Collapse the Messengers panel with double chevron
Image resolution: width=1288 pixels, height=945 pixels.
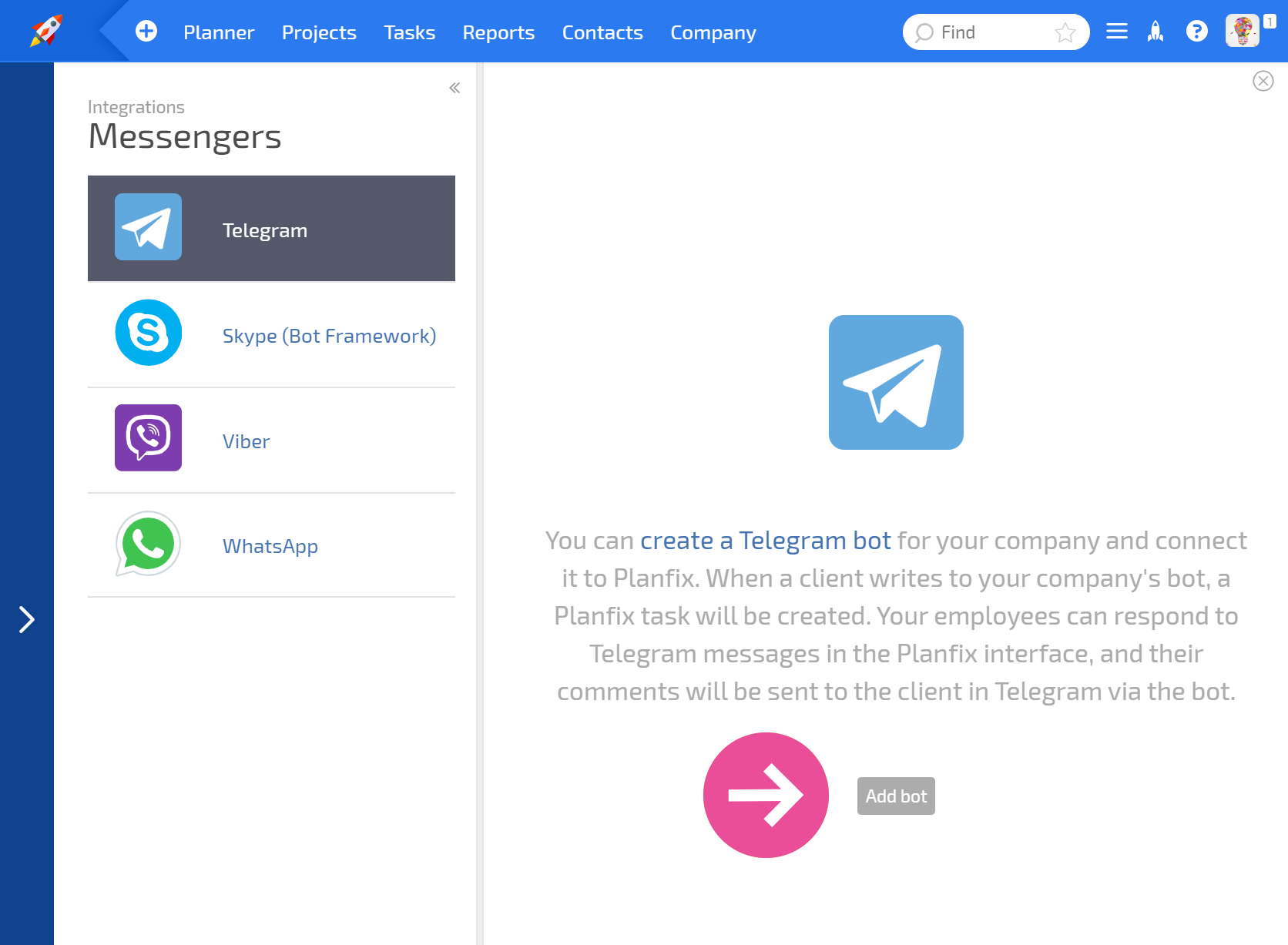[454, 88]
